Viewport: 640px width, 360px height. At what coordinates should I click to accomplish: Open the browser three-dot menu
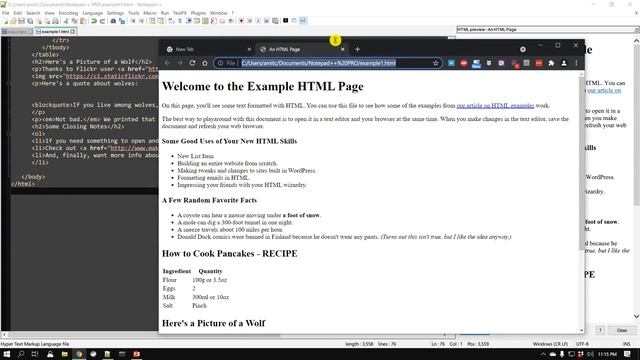pyautogui.click(x=576, y=63)
